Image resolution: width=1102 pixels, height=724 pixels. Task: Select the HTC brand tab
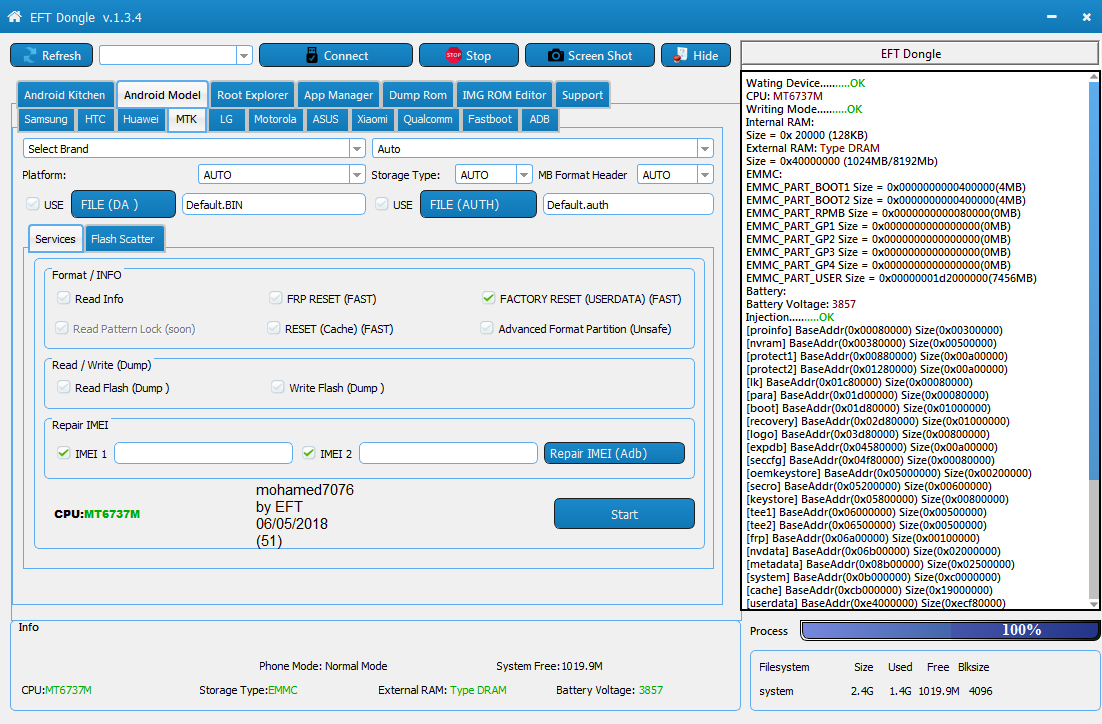click(96, 119)
